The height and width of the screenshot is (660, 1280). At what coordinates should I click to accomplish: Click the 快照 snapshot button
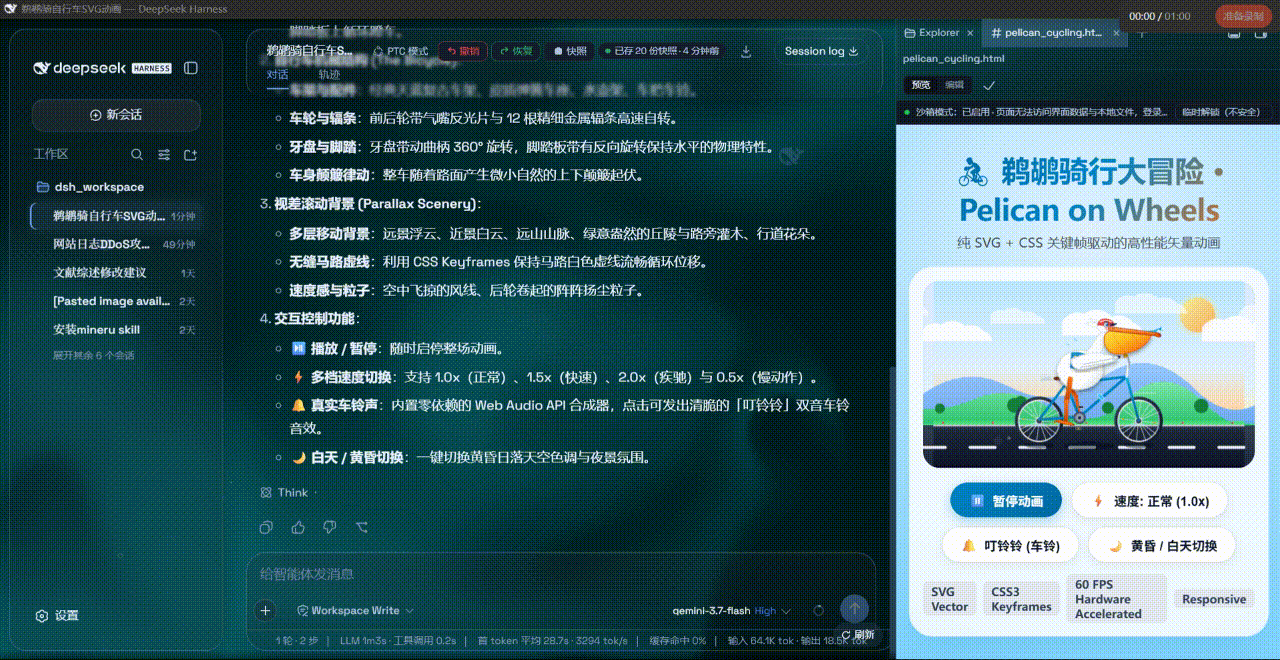(x=571, y=51)
